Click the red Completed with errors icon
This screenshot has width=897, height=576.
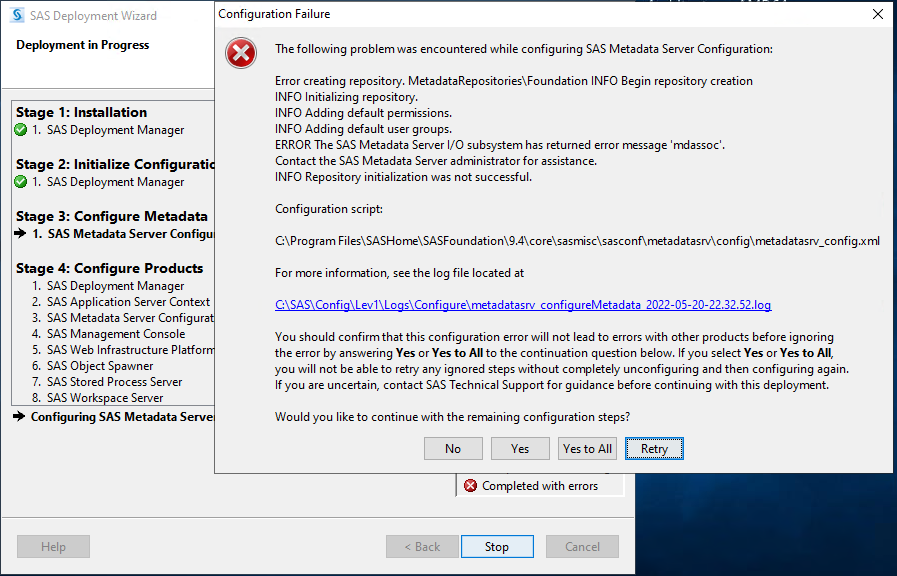(x=470, y=486)
